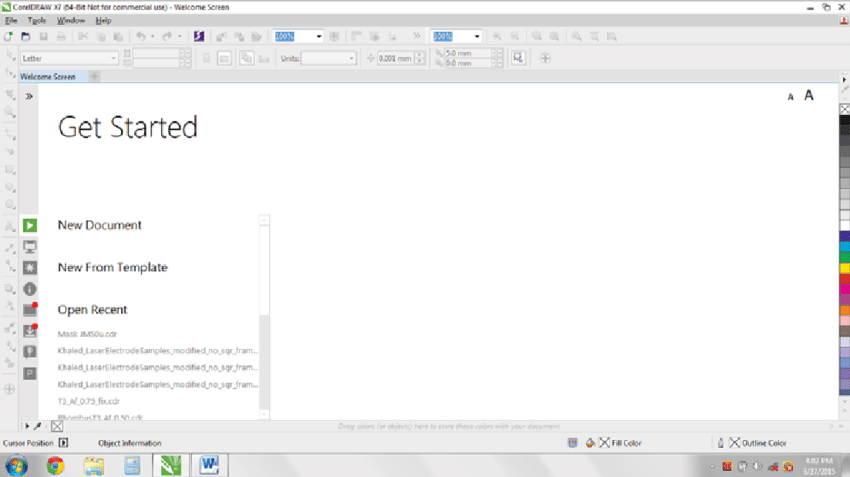Open Corel application launcher icon
The image size is (850, 477).
[x=199, y=36]
